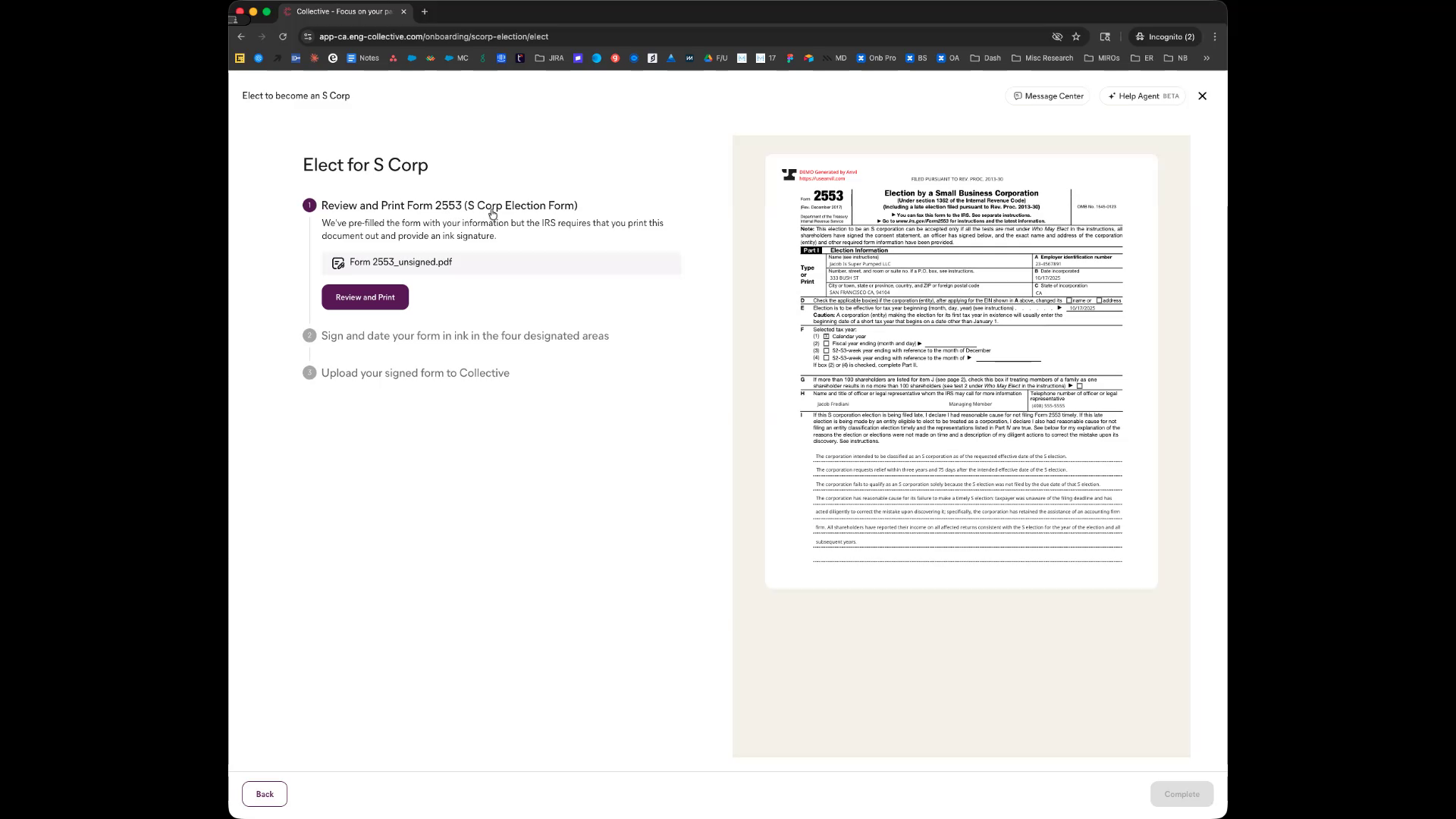Open a new browser tab
Image resolution: width=1456 pixels, height=819 pixels.
[x=425, y=11]
